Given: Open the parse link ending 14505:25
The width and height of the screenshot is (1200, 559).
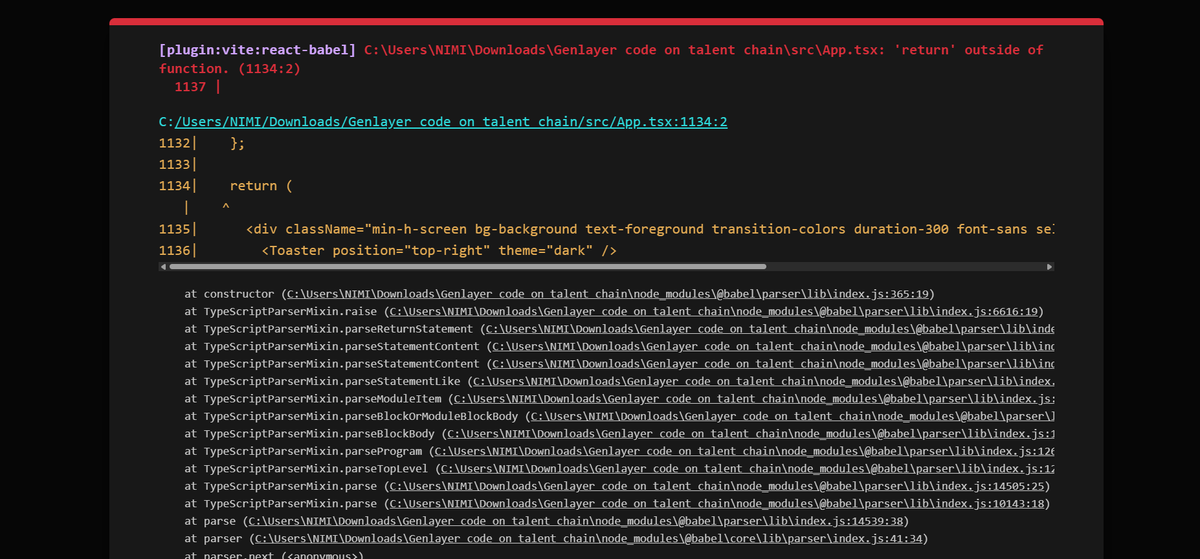Looking at the screenshot, I should pyautogui.click(x=717, y=486).
